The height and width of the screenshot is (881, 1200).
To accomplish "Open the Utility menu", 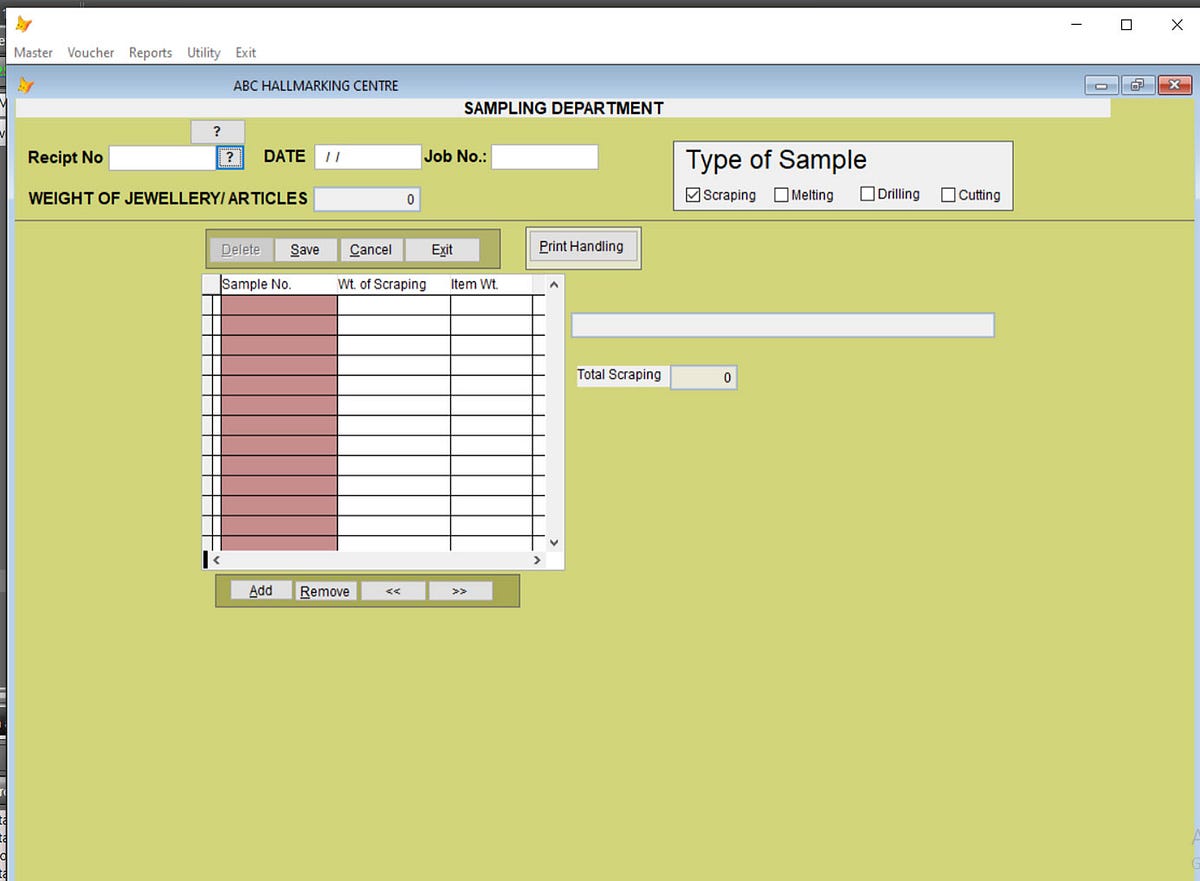I will [204, 52].
